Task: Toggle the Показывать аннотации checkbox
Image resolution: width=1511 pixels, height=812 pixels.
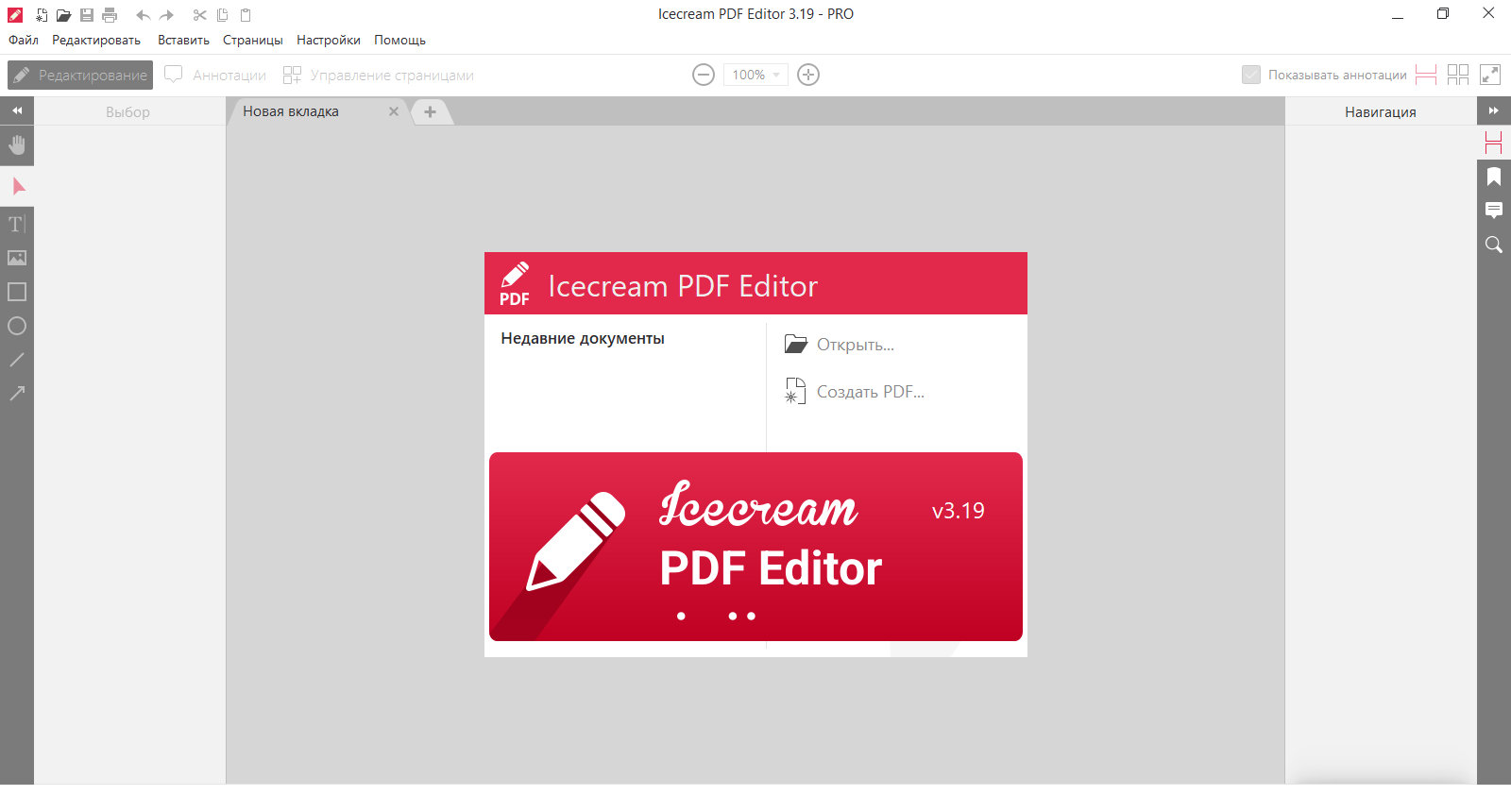Action: point(1251,75)
